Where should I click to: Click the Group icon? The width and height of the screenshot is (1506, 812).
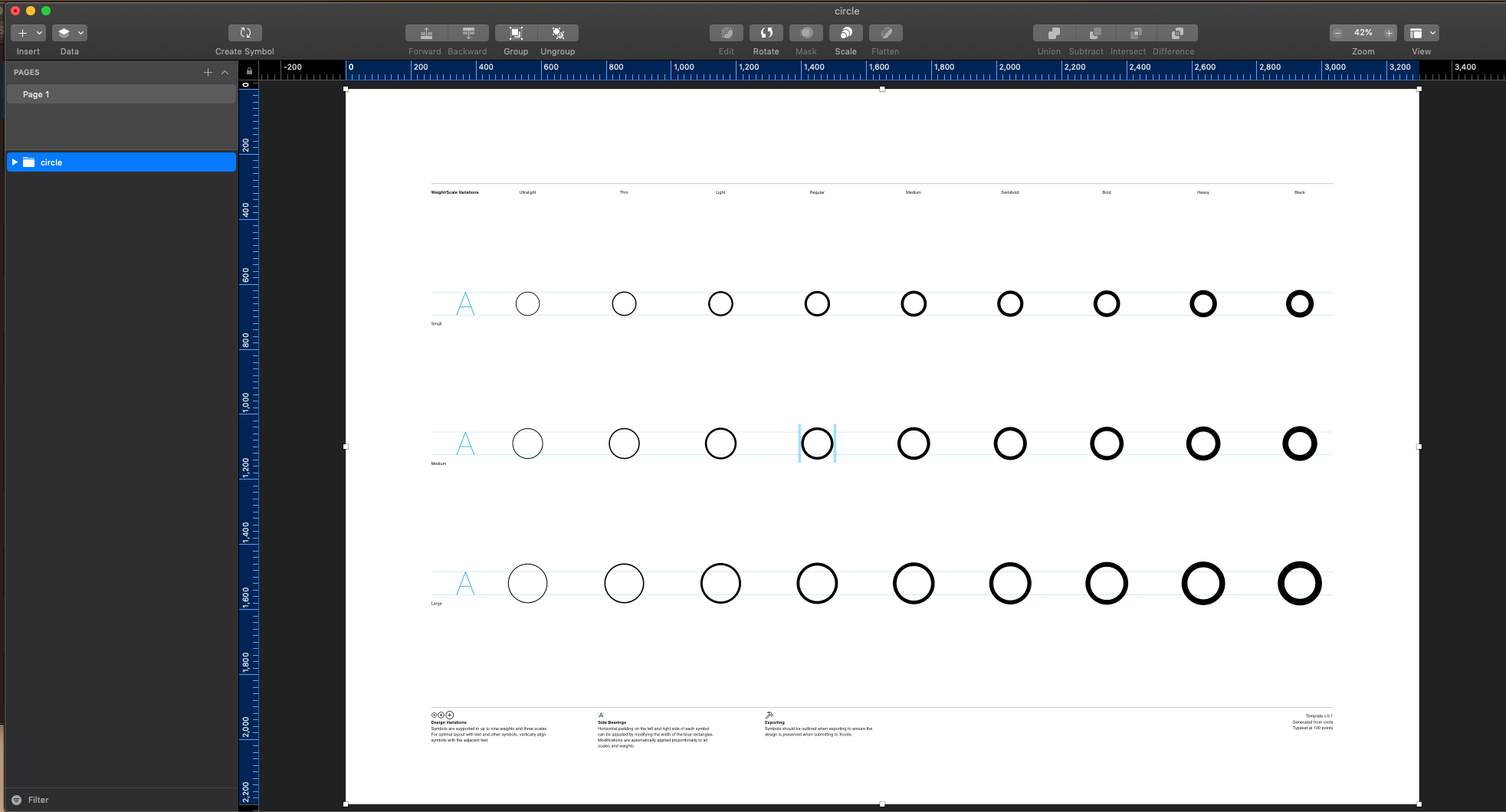516,33
